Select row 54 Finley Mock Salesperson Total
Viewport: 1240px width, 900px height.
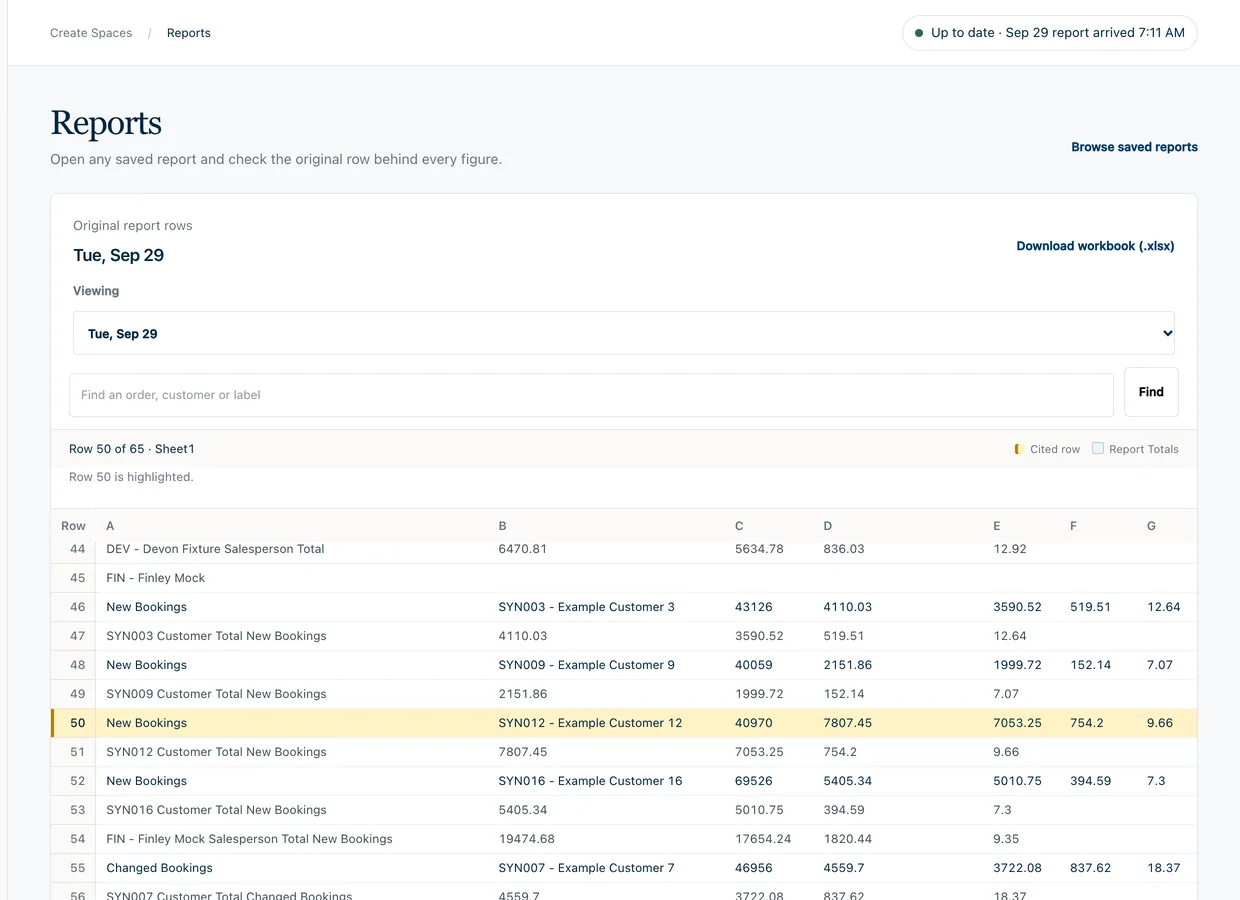pyautogui.click(x=624, y=839)
